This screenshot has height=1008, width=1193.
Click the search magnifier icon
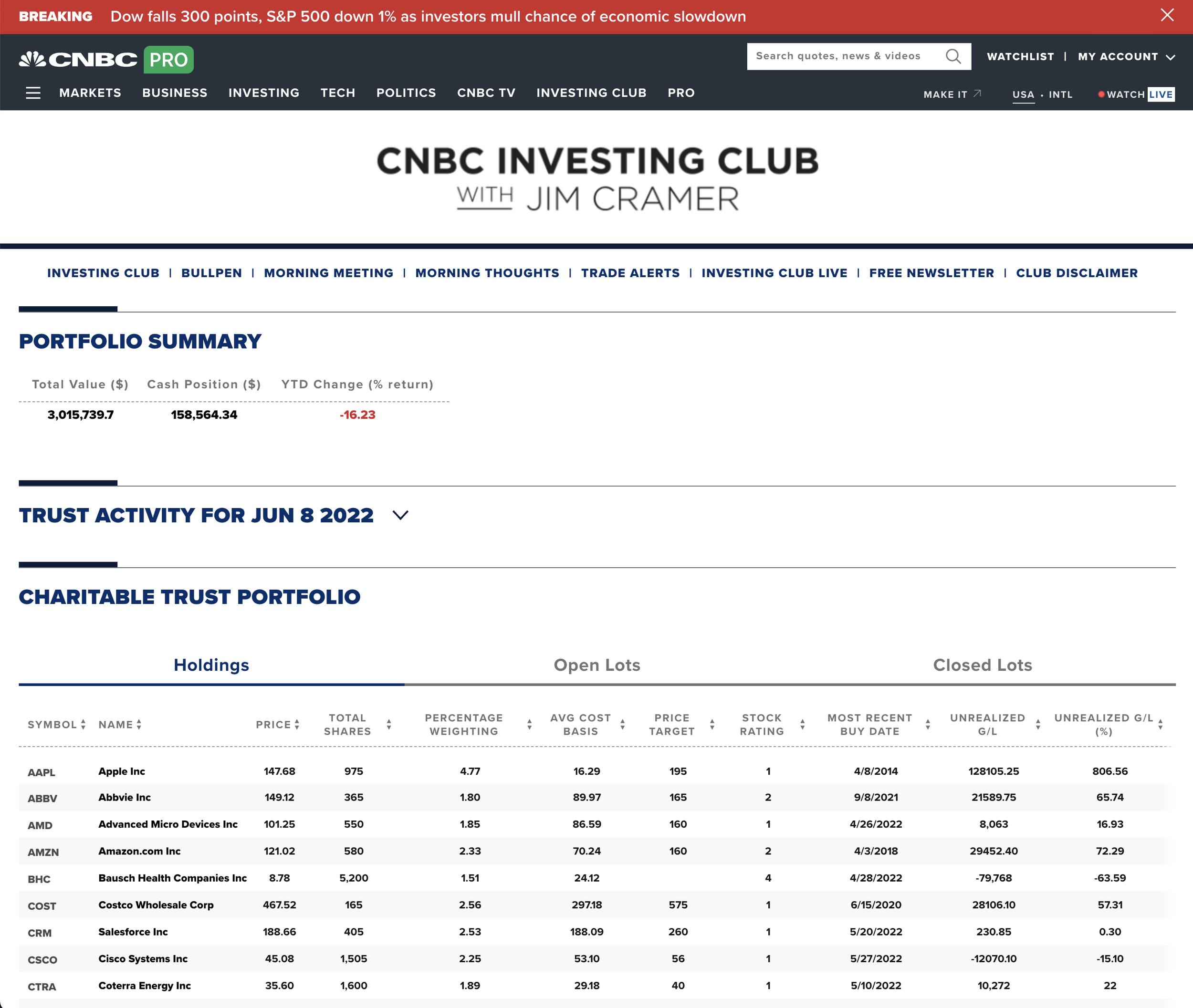(x=952, y=56)
